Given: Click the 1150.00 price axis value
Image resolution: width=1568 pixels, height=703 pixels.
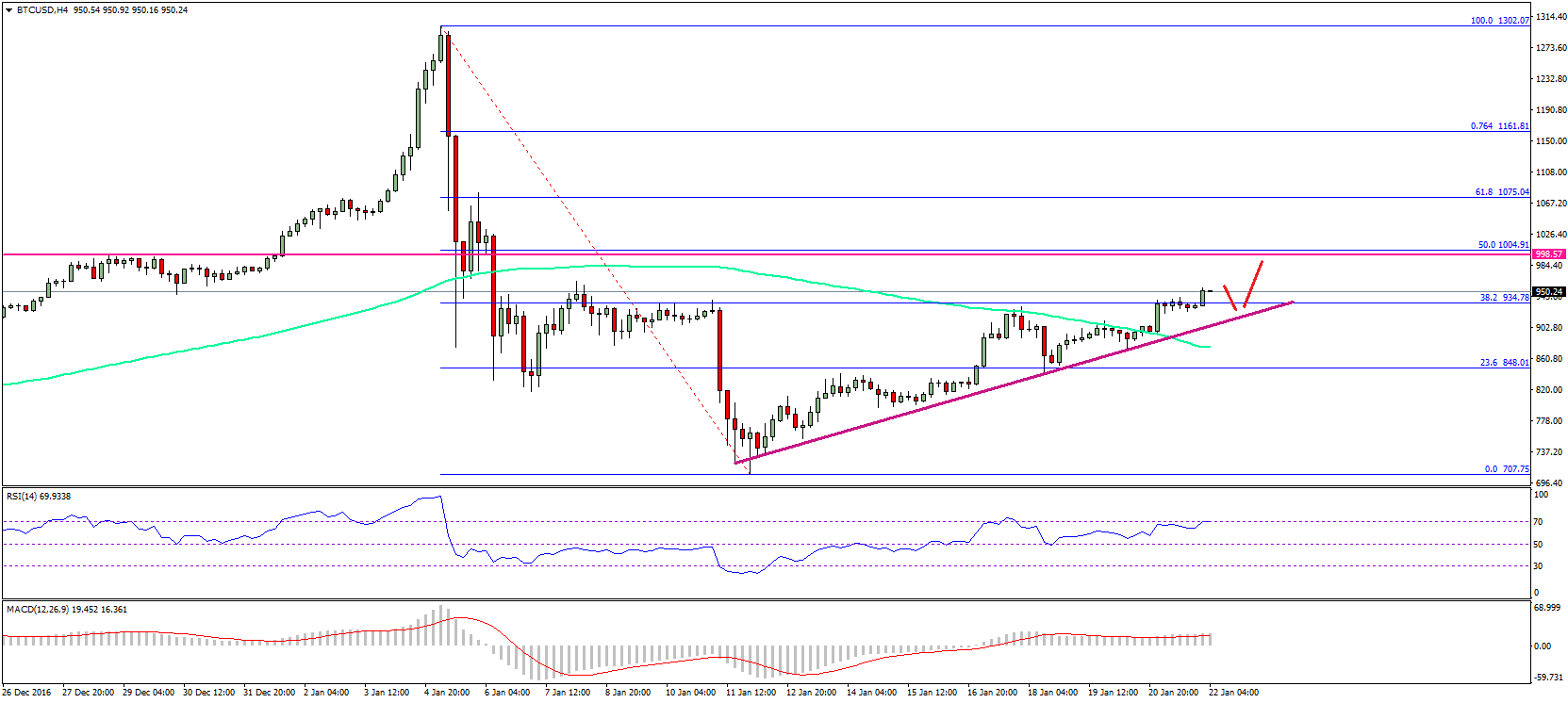Looking at the screenshot, I should [x=1551, y=141].
